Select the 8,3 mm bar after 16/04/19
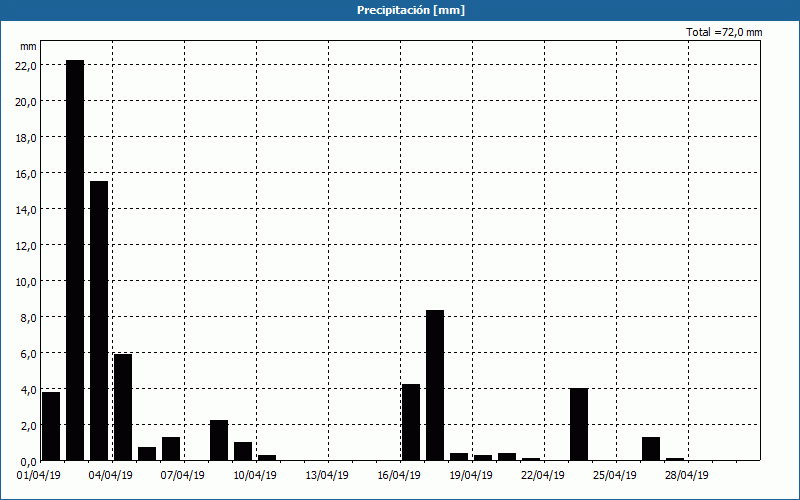 coord(435,385)
